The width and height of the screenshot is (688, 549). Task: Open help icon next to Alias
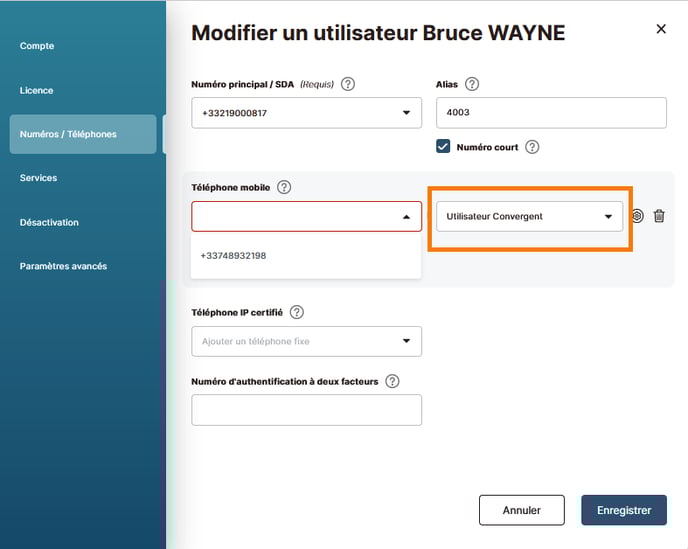pos(472,84)
